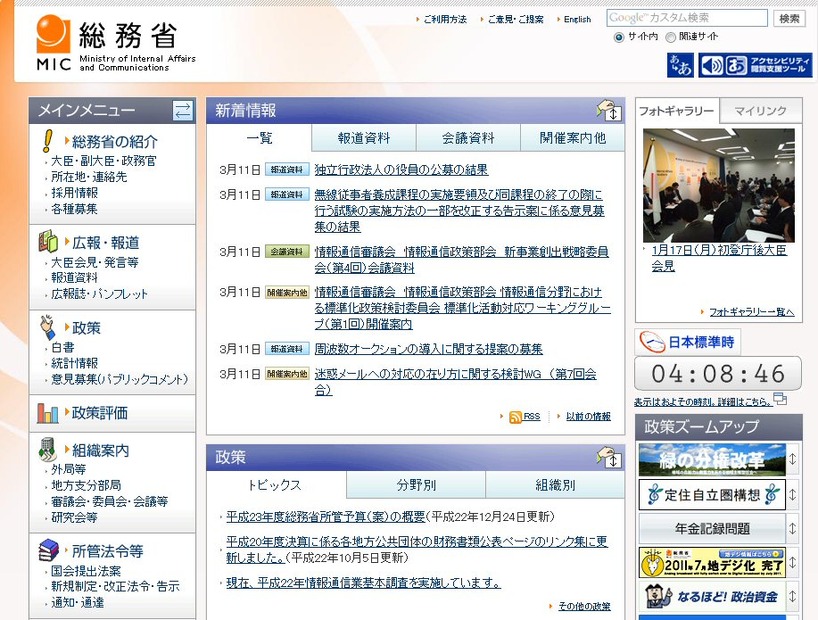Open the ご意見・ご提案 link

(515, 19)
